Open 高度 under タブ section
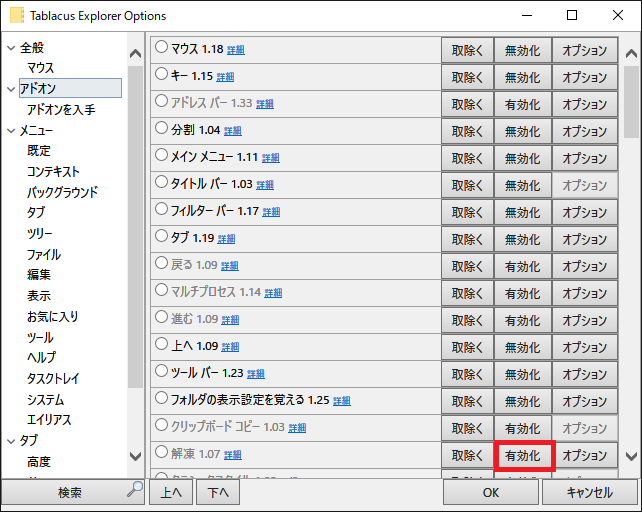642x512 pixels. tap(39, 462)
